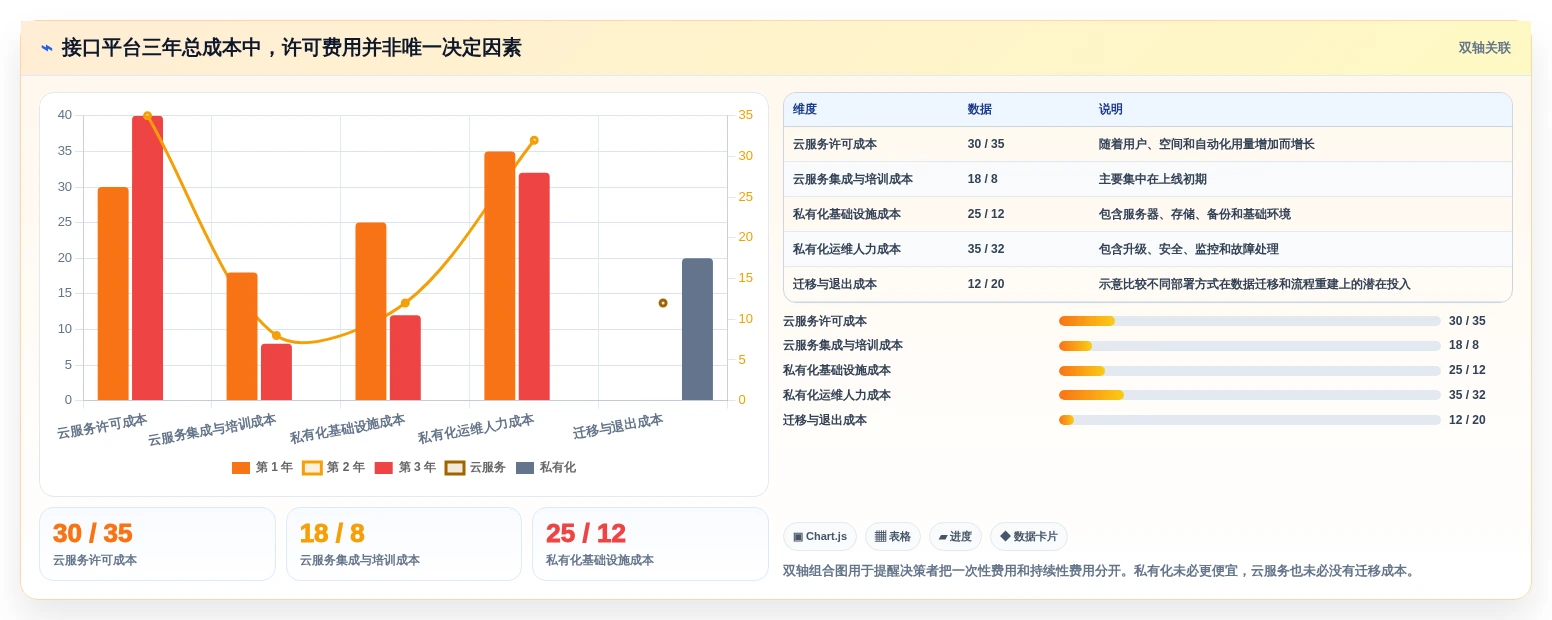Image resolution: width=1552 pixels, height=620 pixels.
Task: Click the 云服务许可成本 progress bar
Action: coord(1250,321)
